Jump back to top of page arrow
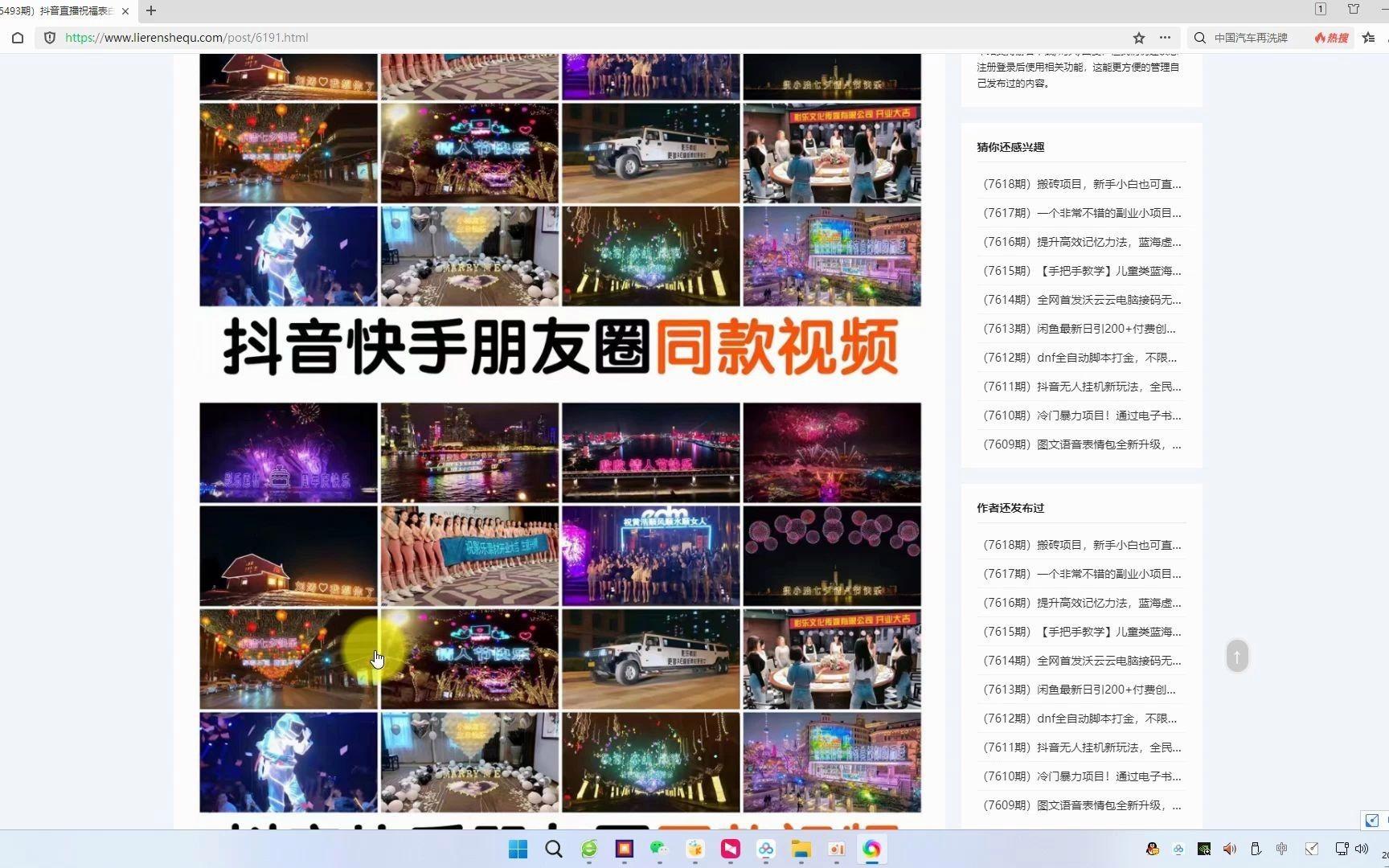This screenshot has height=868, width=1389. [1237, 657]
